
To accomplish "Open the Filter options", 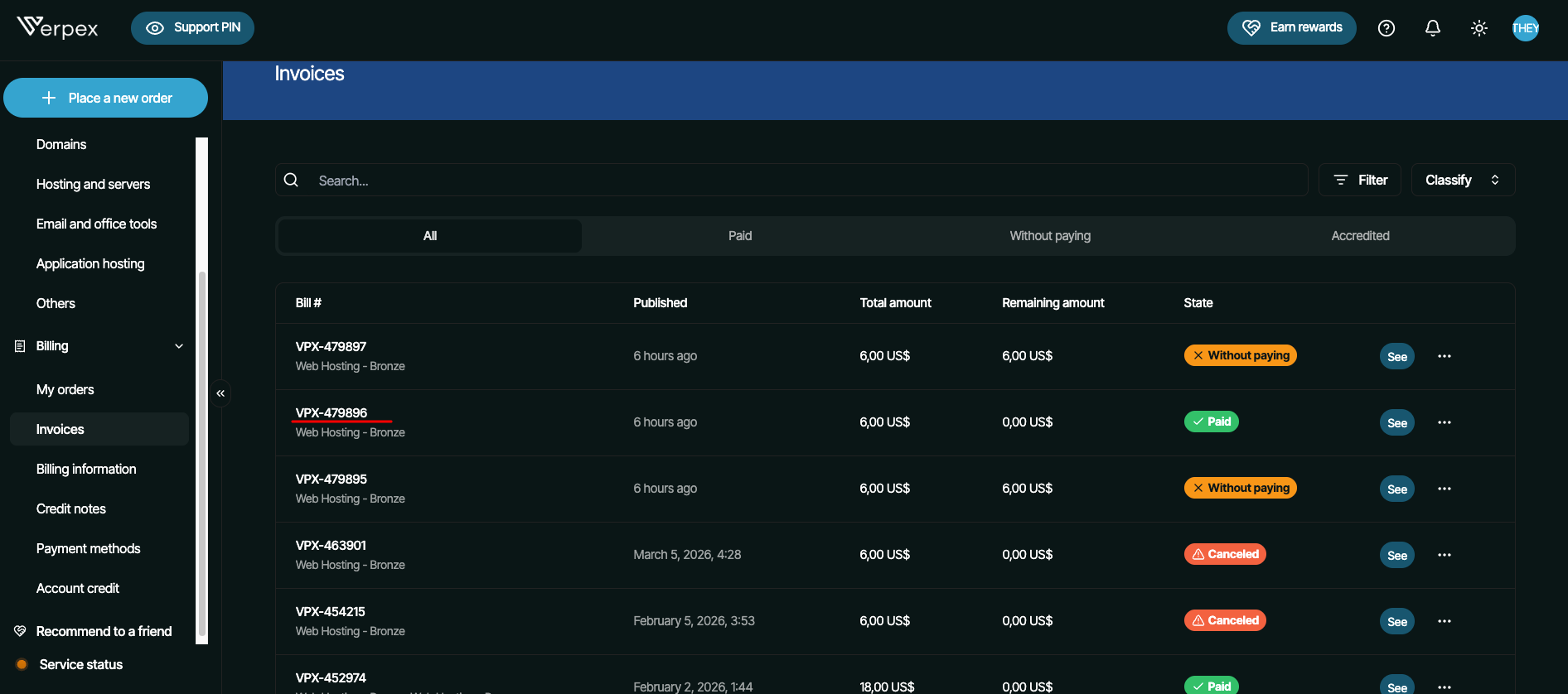I will click(x=1359, y=180).
